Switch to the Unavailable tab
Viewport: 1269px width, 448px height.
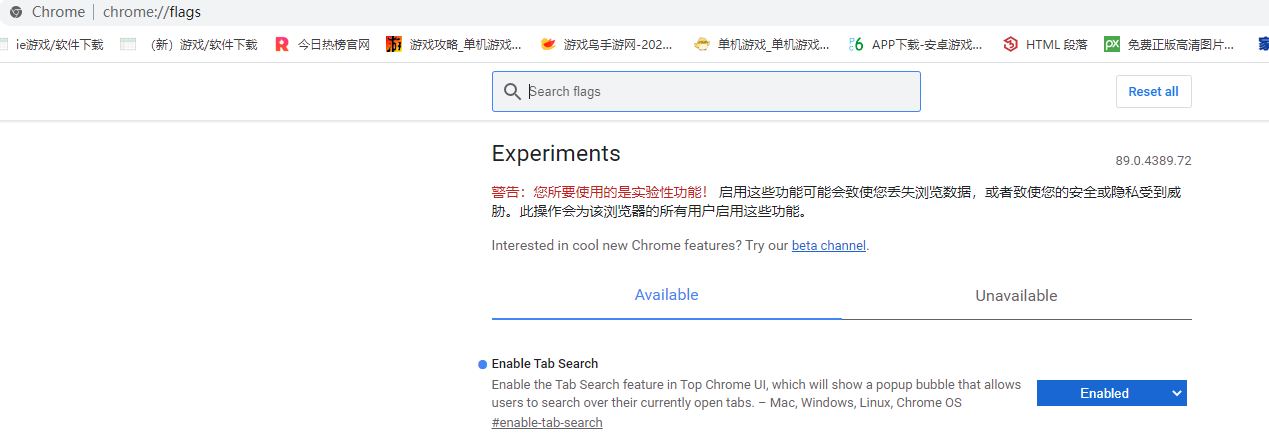[x=1016, y=296]
